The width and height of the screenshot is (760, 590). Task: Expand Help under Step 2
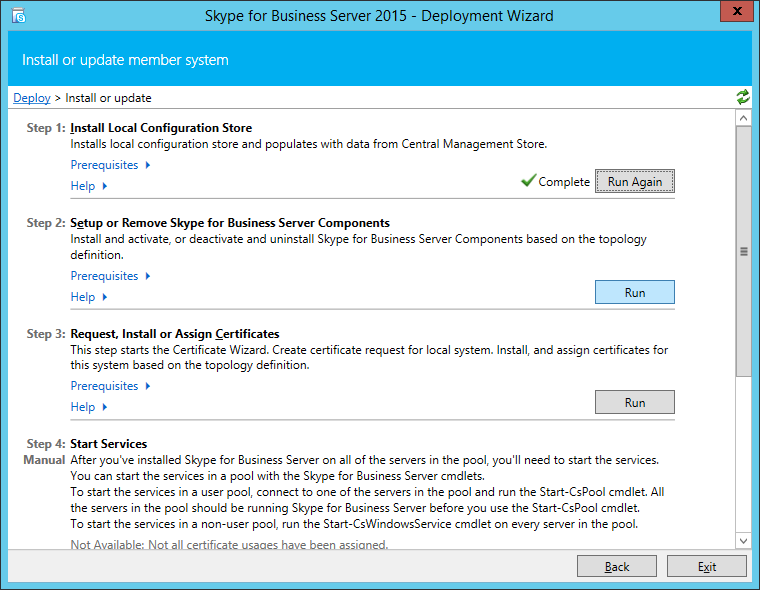(89, 297)
